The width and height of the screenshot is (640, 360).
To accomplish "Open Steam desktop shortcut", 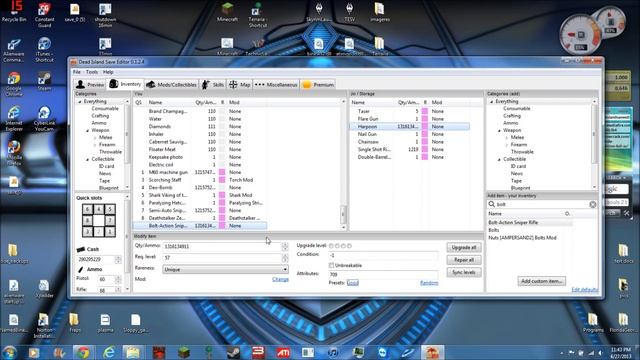I will [44, 82].
